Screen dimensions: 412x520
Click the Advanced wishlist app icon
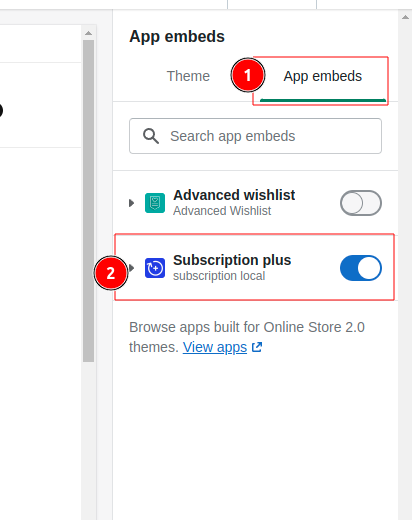coord(155,203)
